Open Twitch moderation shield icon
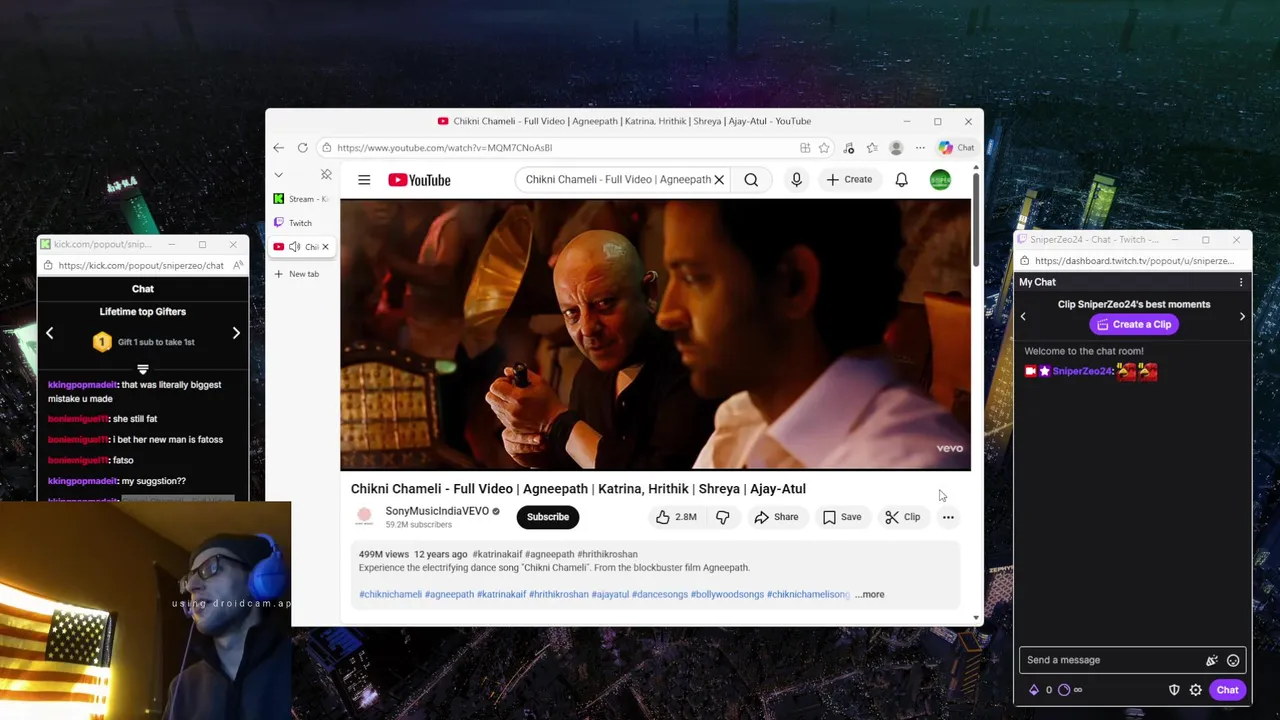 pos(1174,690)
